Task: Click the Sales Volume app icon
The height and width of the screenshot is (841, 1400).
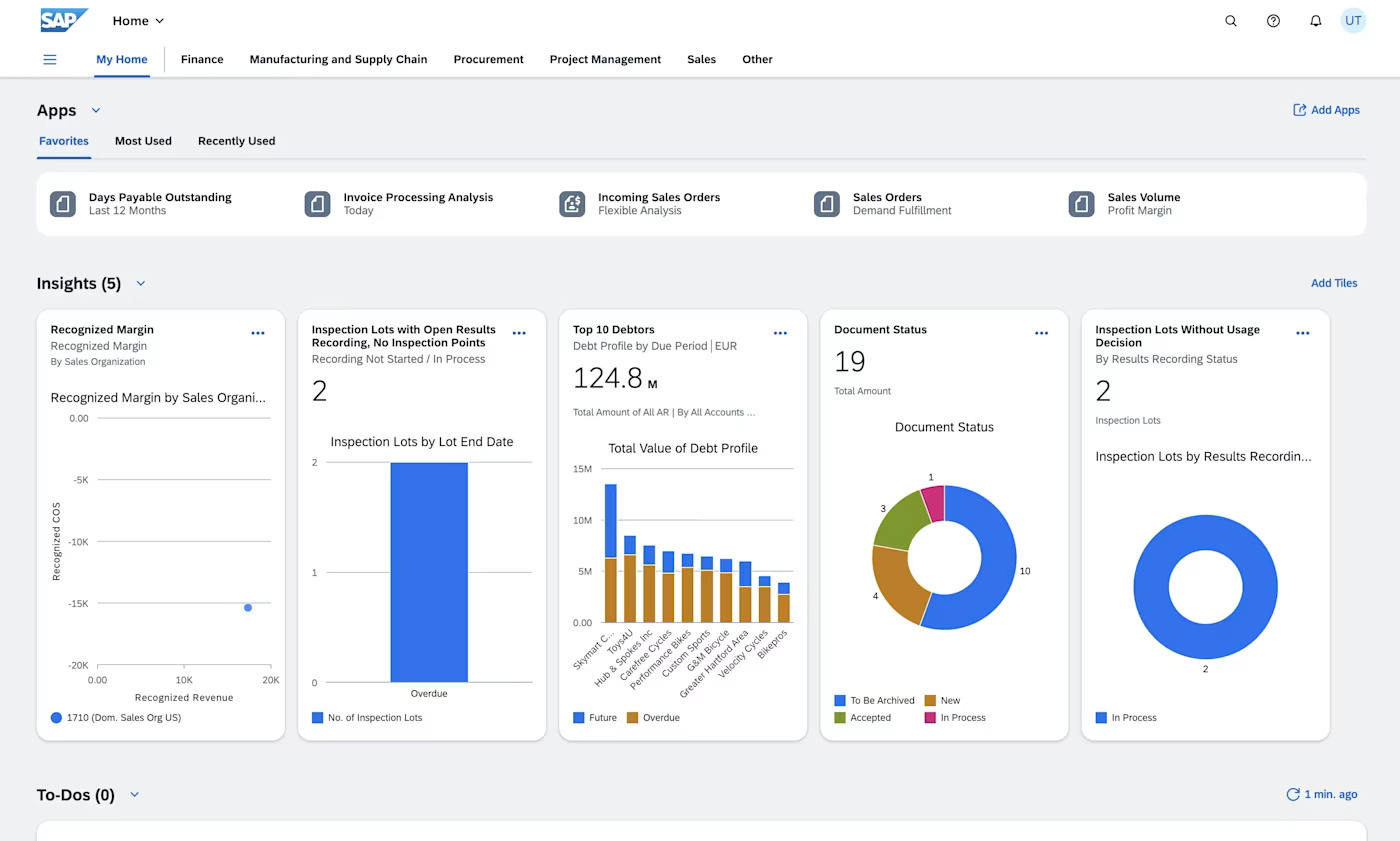Action: pyautogui.click(x=1081, y=203)
